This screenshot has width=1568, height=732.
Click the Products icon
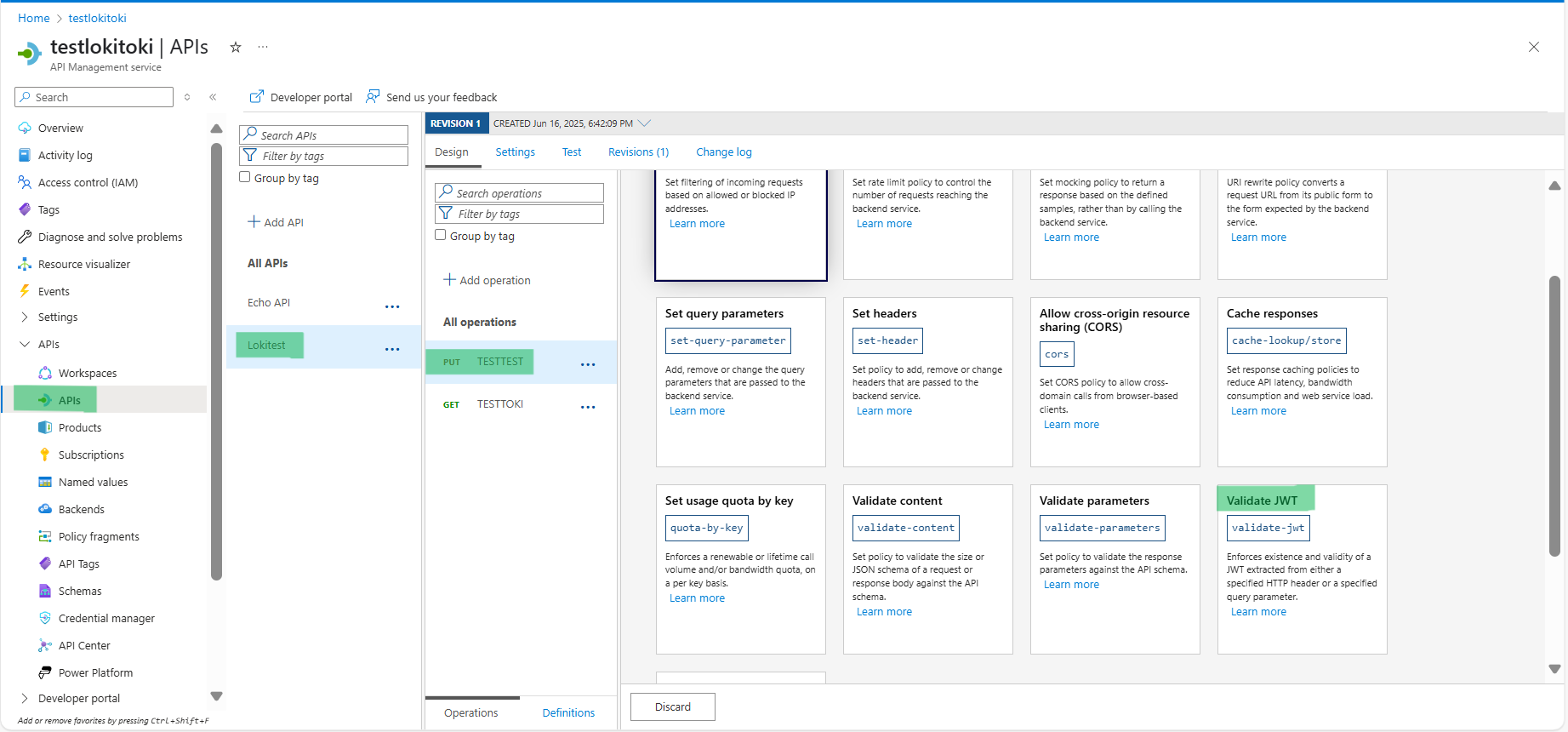click(45, 428)
